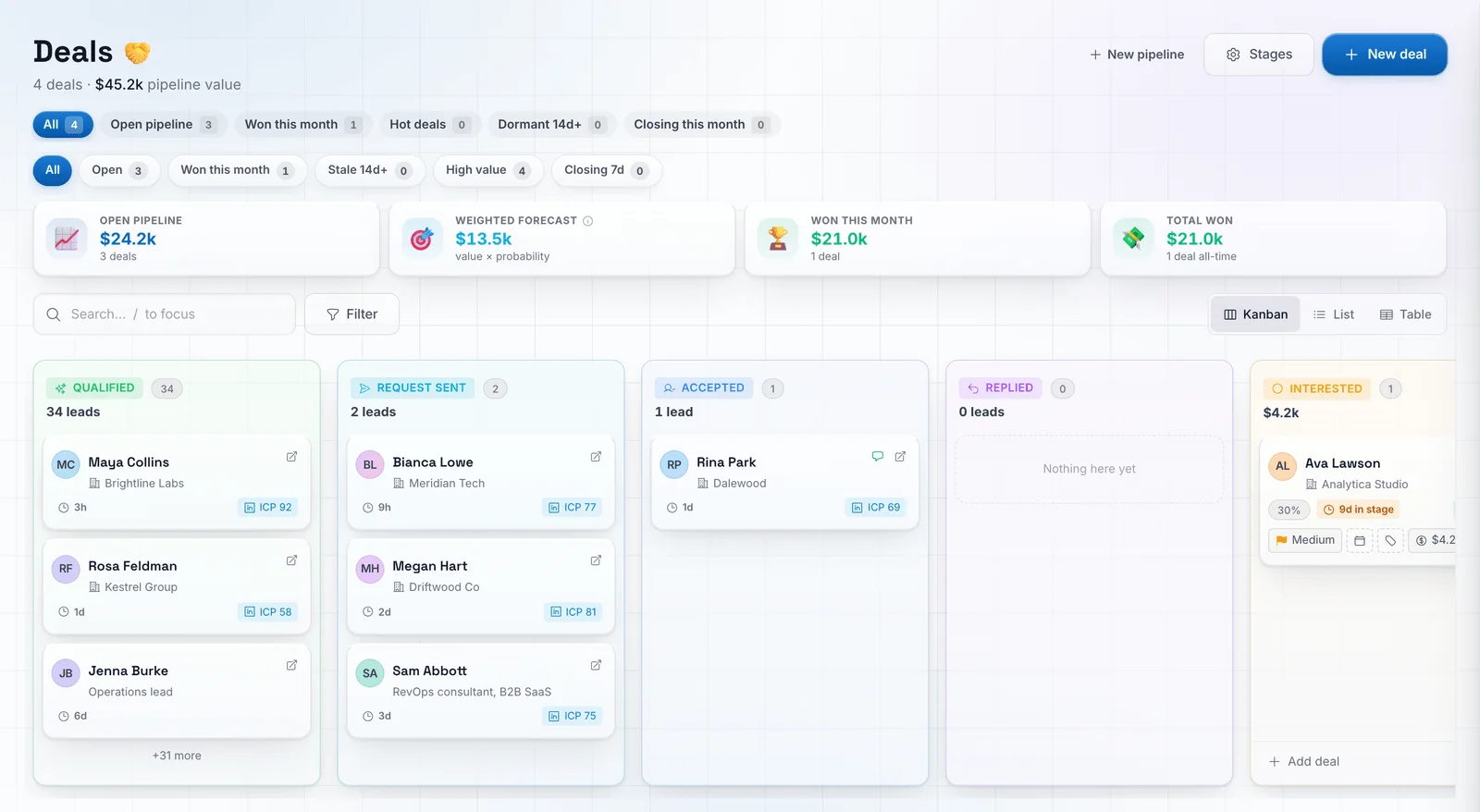Click the ICP 92 badge on Maya Collins
The image size is (1480, 812).
coord(267,508)
